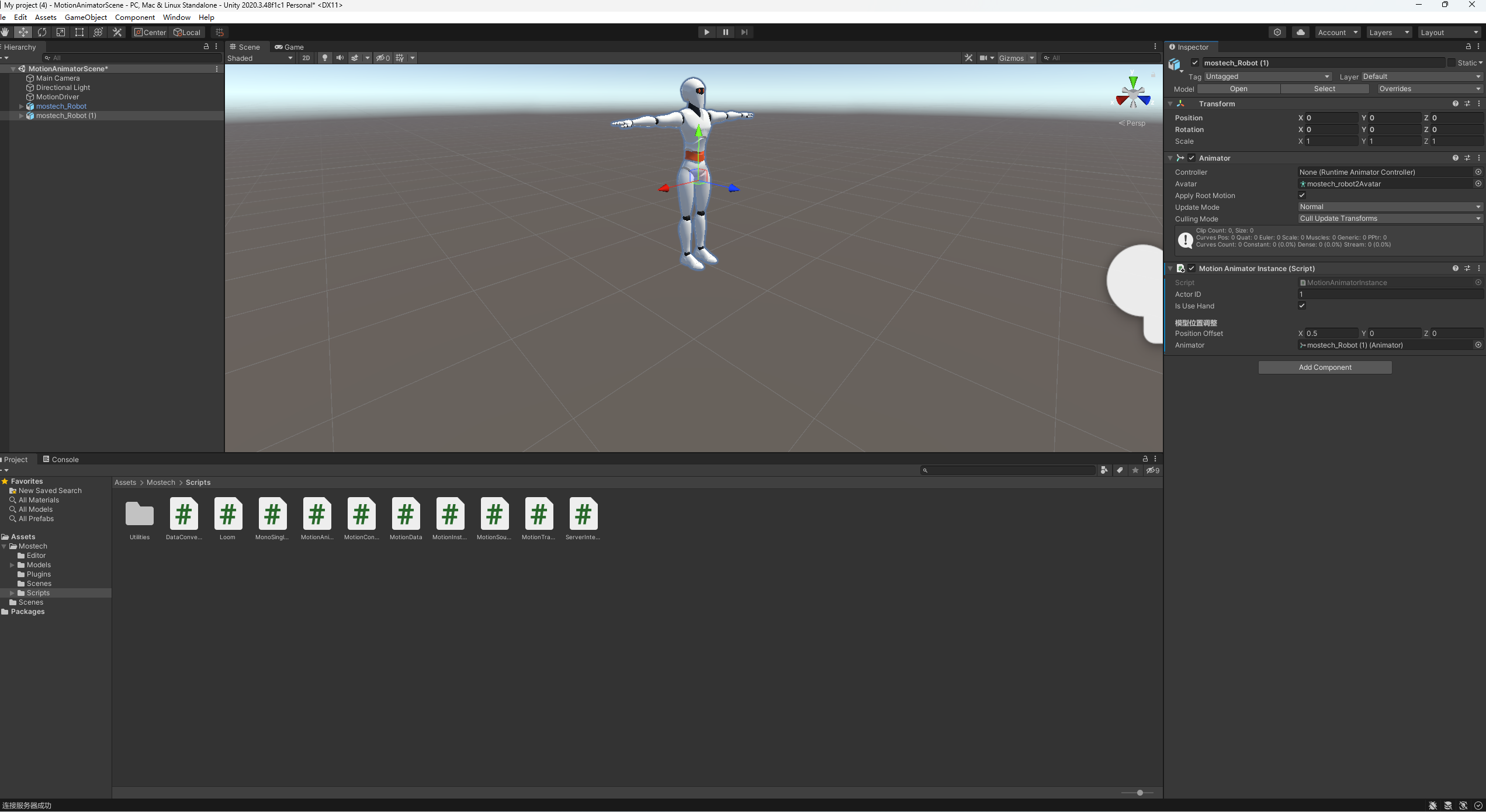Open the Shaded draw mode dropdown
Viewport: 1486px width, 812px height.
(x=259, y=58)
